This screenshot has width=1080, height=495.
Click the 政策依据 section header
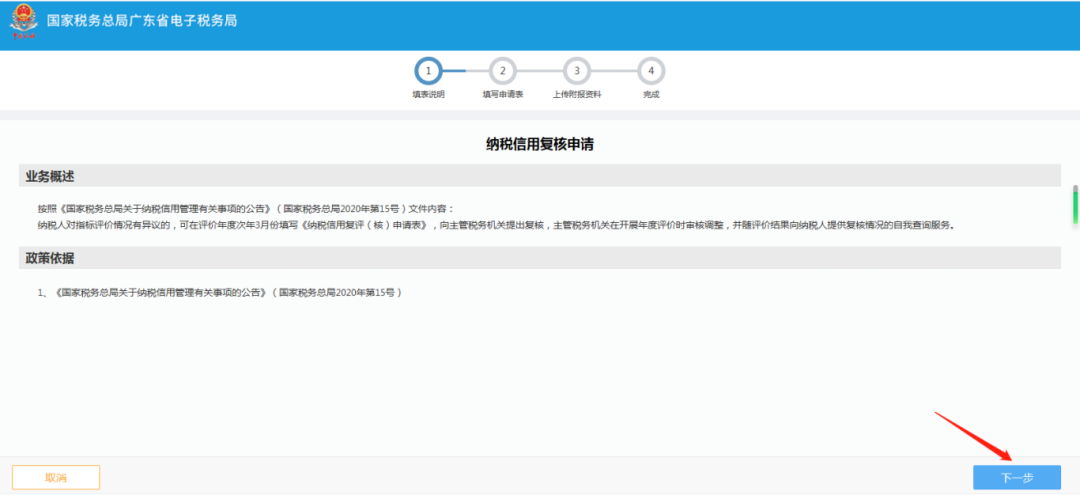(x=540, y=258)
